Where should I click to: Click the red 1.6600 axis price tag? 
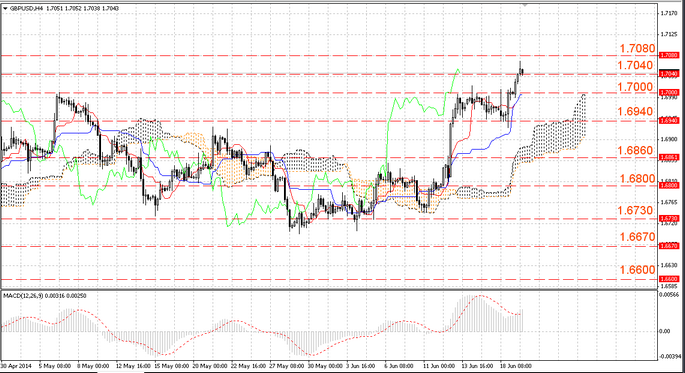tap(669, 279)
